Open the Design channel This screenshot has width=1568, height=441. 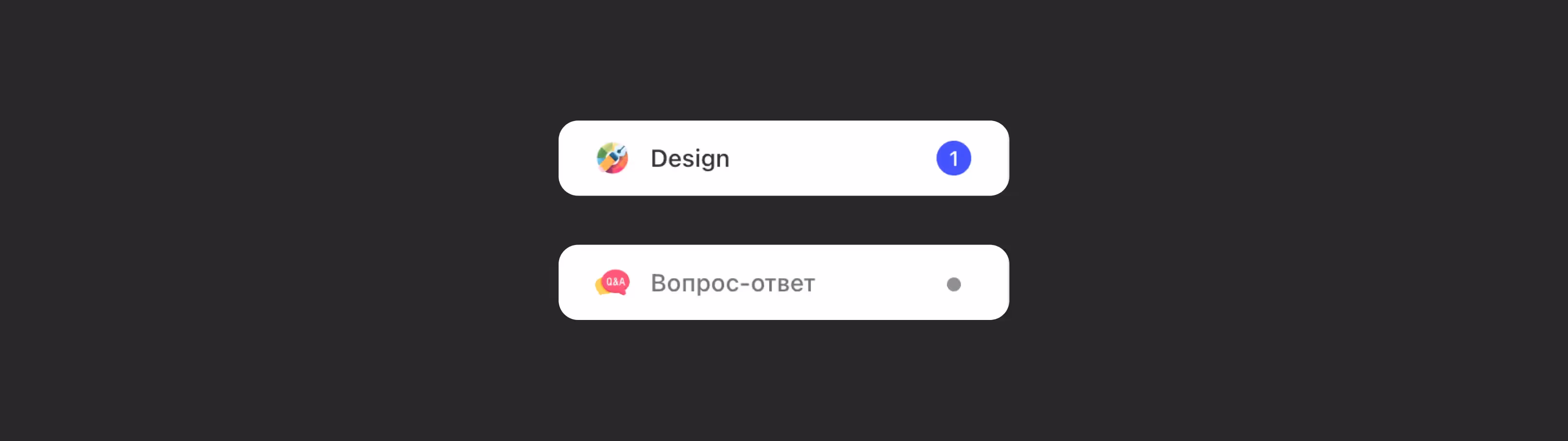tap(784, 158)
